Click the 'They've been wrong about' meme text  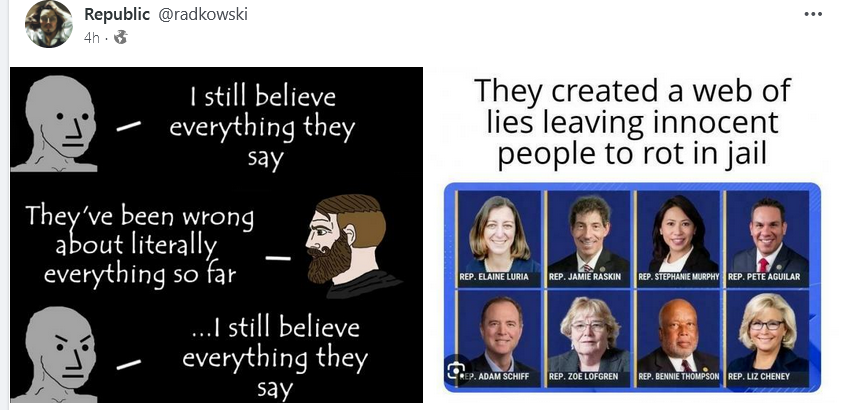[x=140, y=245]
